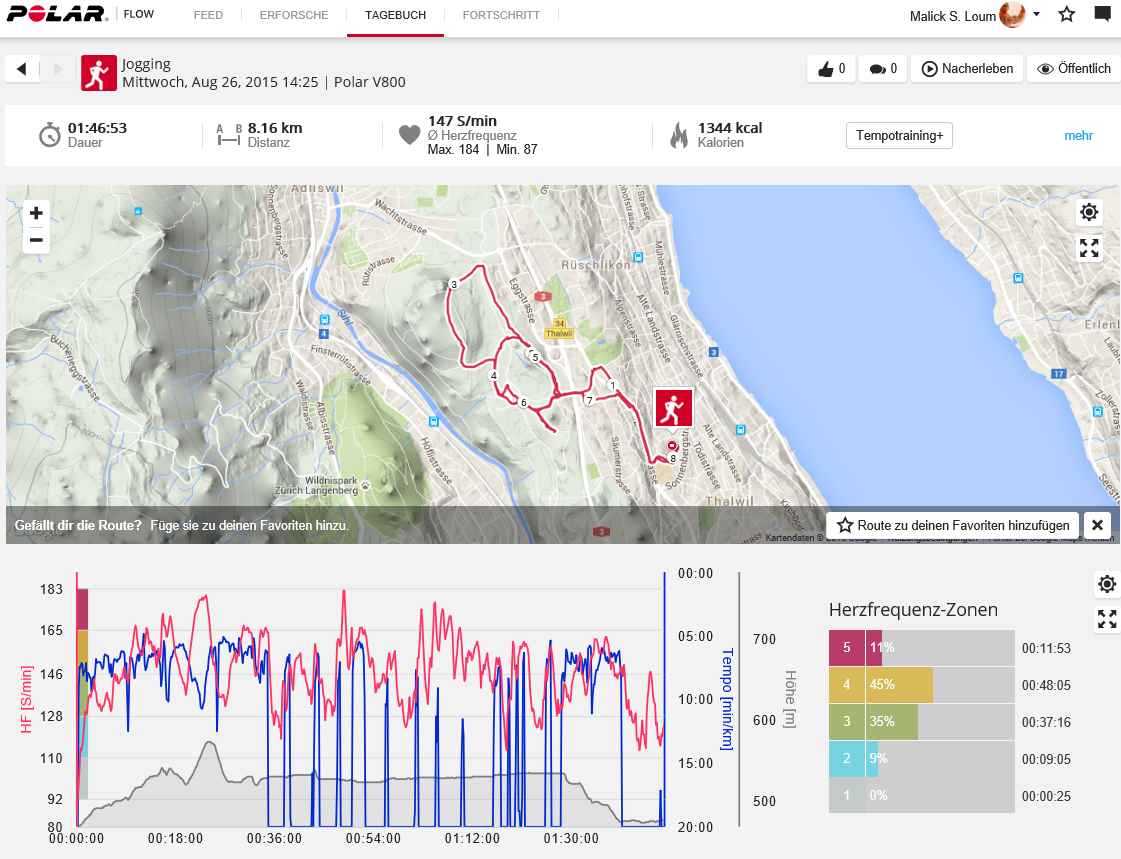Click the map zoom out minus button
The width and height of the screenshot is (1121, 859).
[x=36, y=240]
